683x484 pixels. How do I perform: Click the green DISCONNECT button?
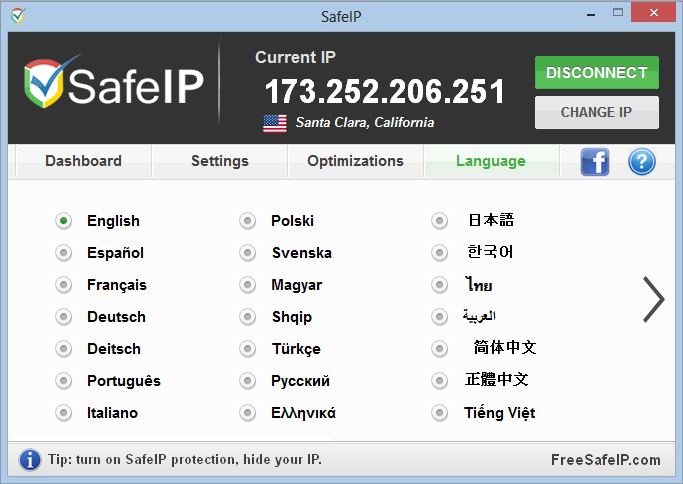[597, 72]
